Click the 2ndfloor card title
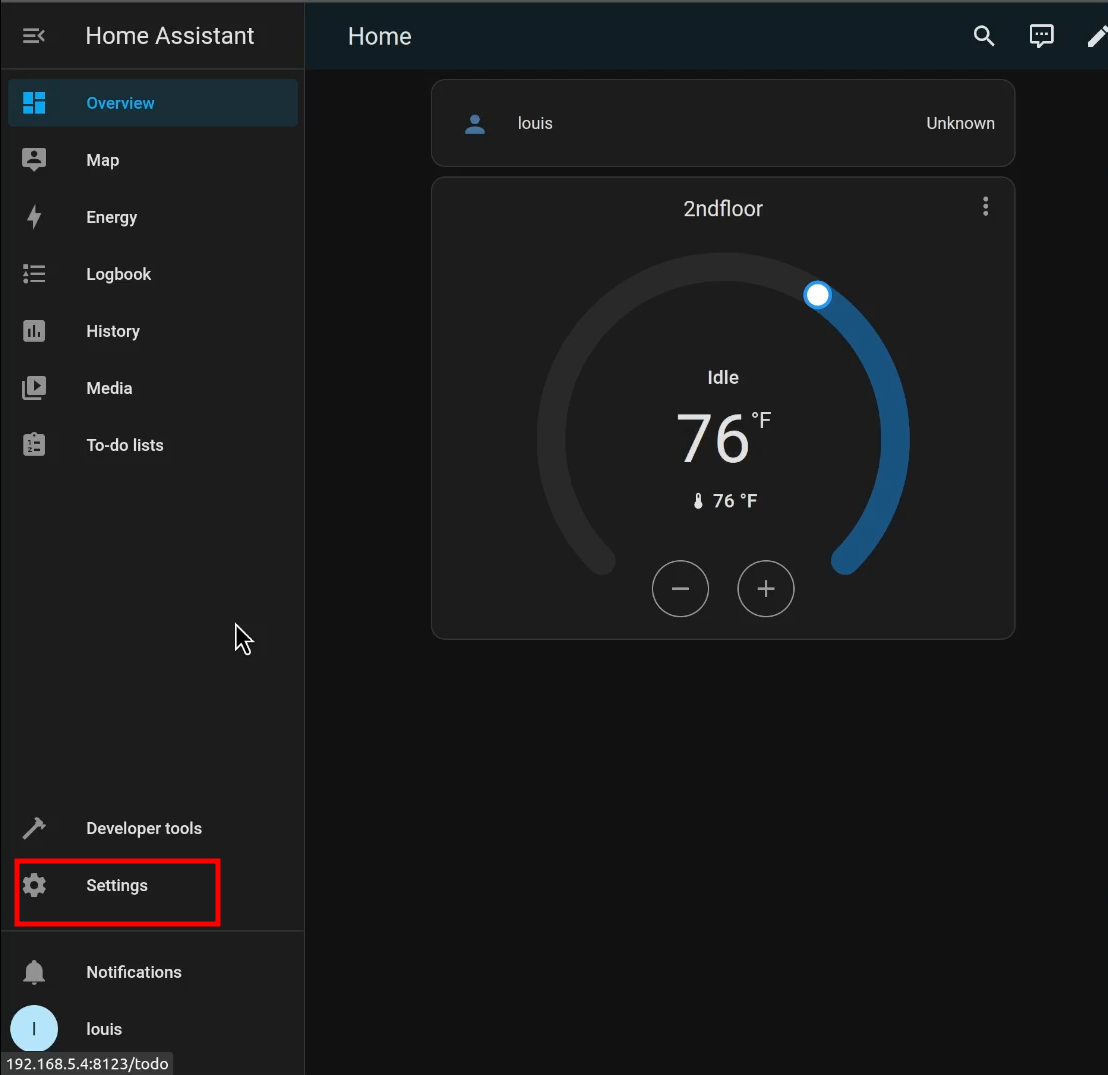The height and width of the screenshot is (1075, 1108). pos(723,208)
